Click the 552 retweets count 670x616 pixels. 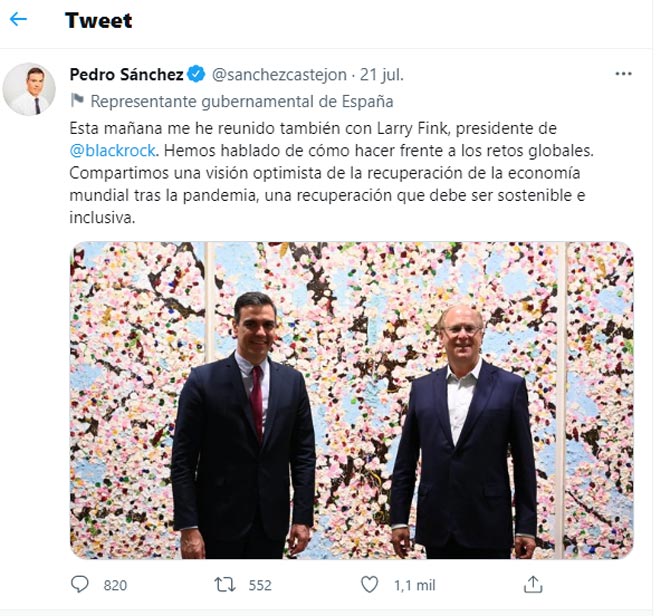pos(260,585)
